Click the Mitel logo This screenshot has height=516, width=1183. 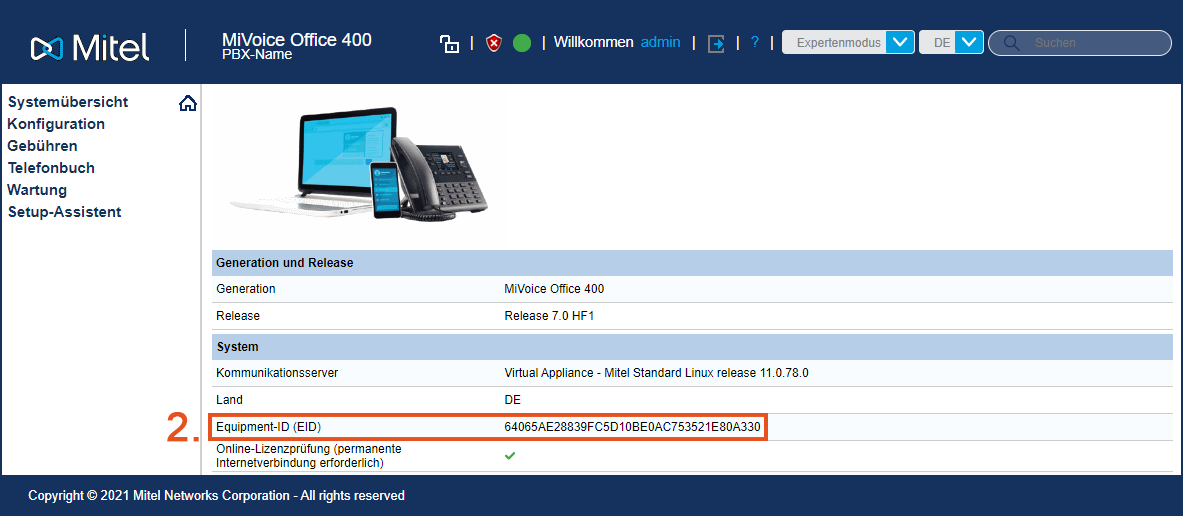(x=90, y=48)
